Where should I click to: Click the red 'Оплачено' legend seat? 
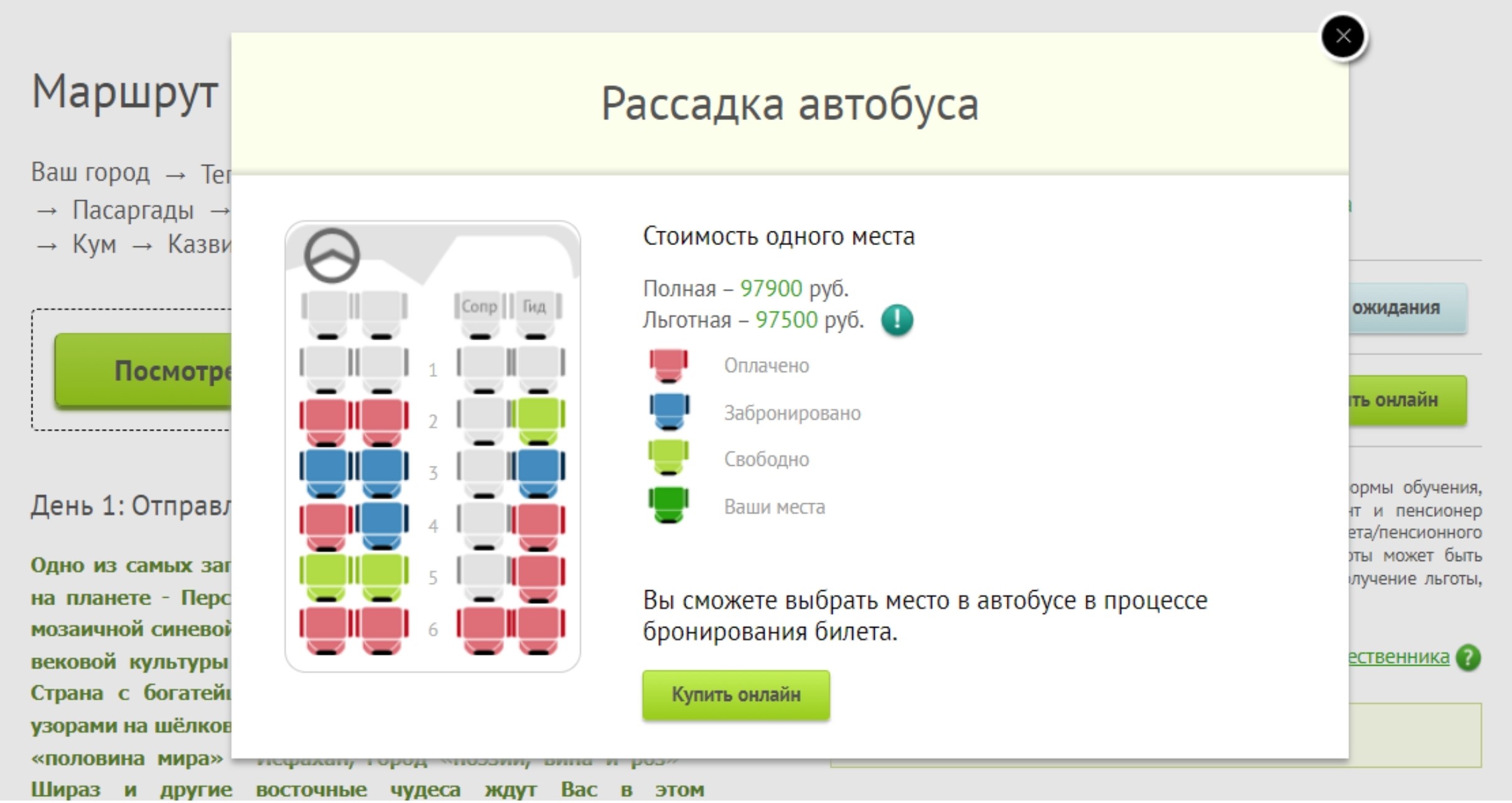click(x=668, y=365)
